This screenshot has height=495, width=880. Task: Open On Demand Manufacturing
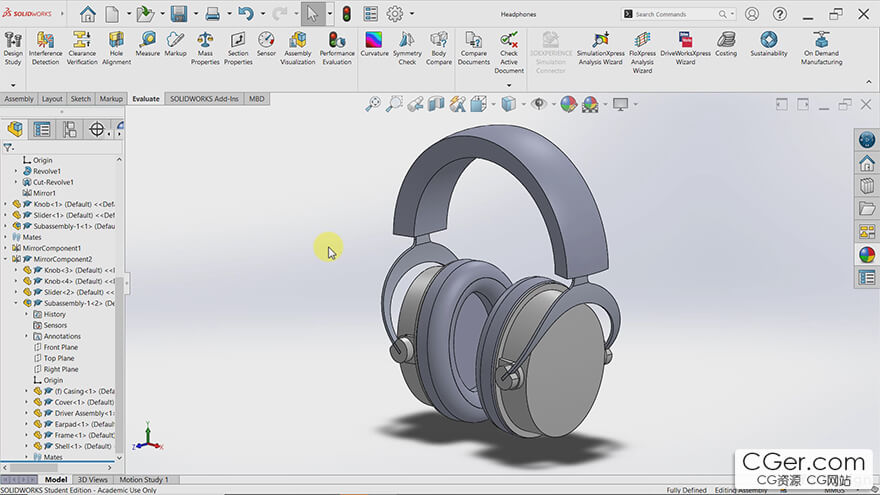821,48
